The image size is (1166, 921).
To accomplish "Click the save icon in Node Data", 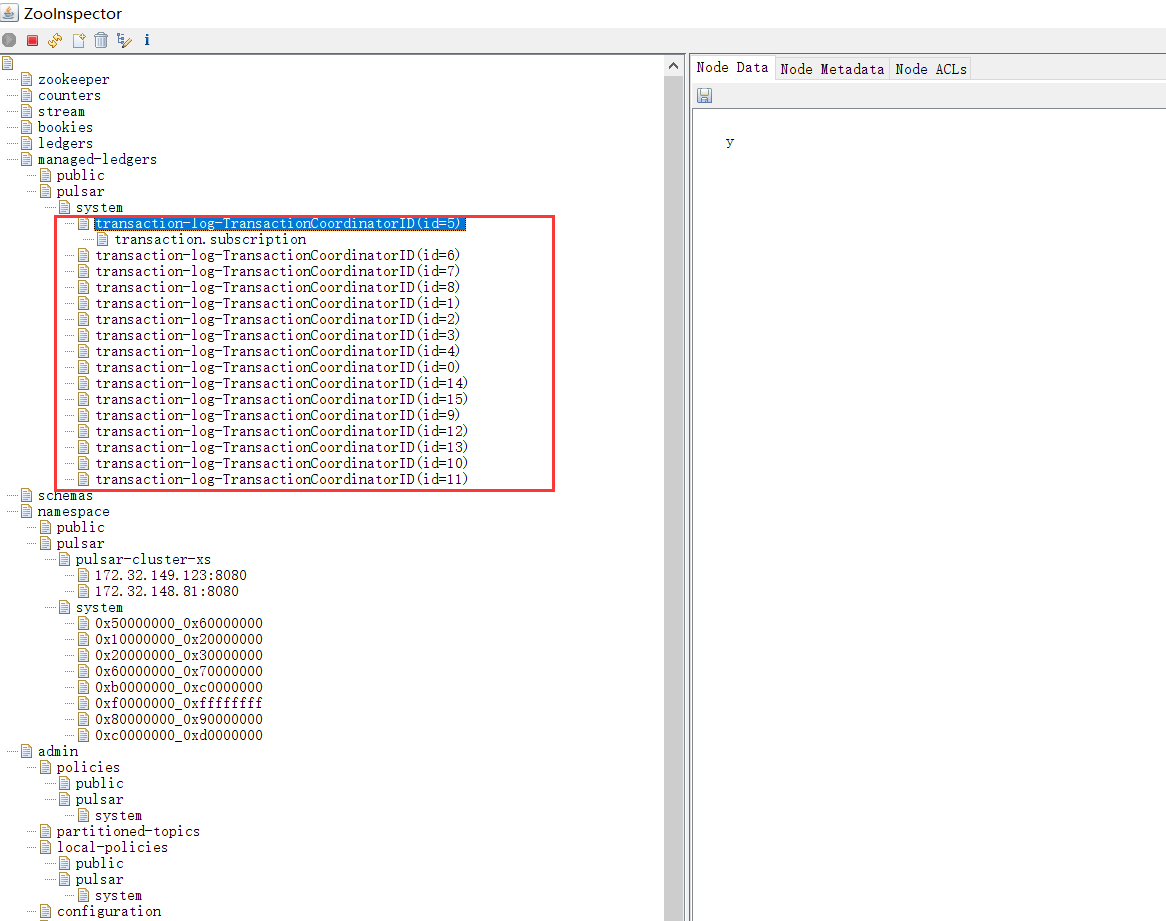I will pos(704,95).
